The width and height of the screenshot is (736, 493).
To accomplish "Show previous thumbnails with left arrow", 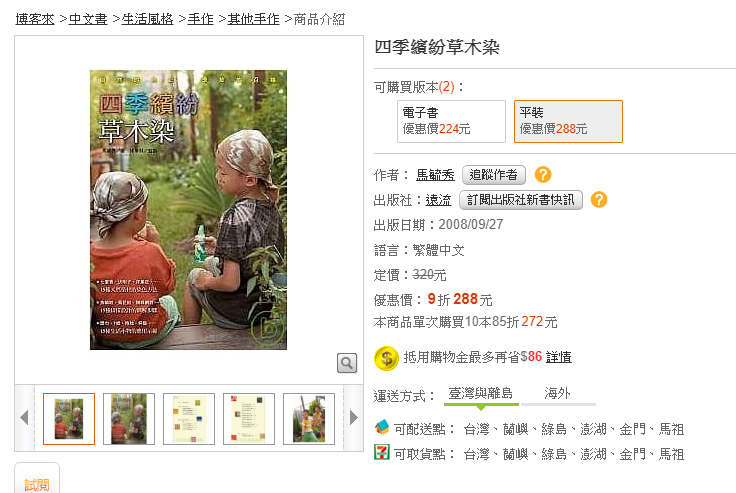I will 24,417.
